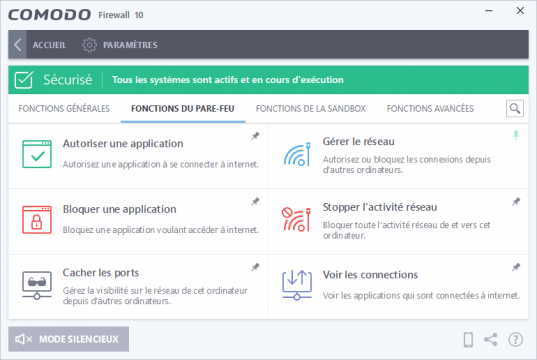Click the mobile phone icon at bottom
The image size is (537, 360).
click(468, 339)
